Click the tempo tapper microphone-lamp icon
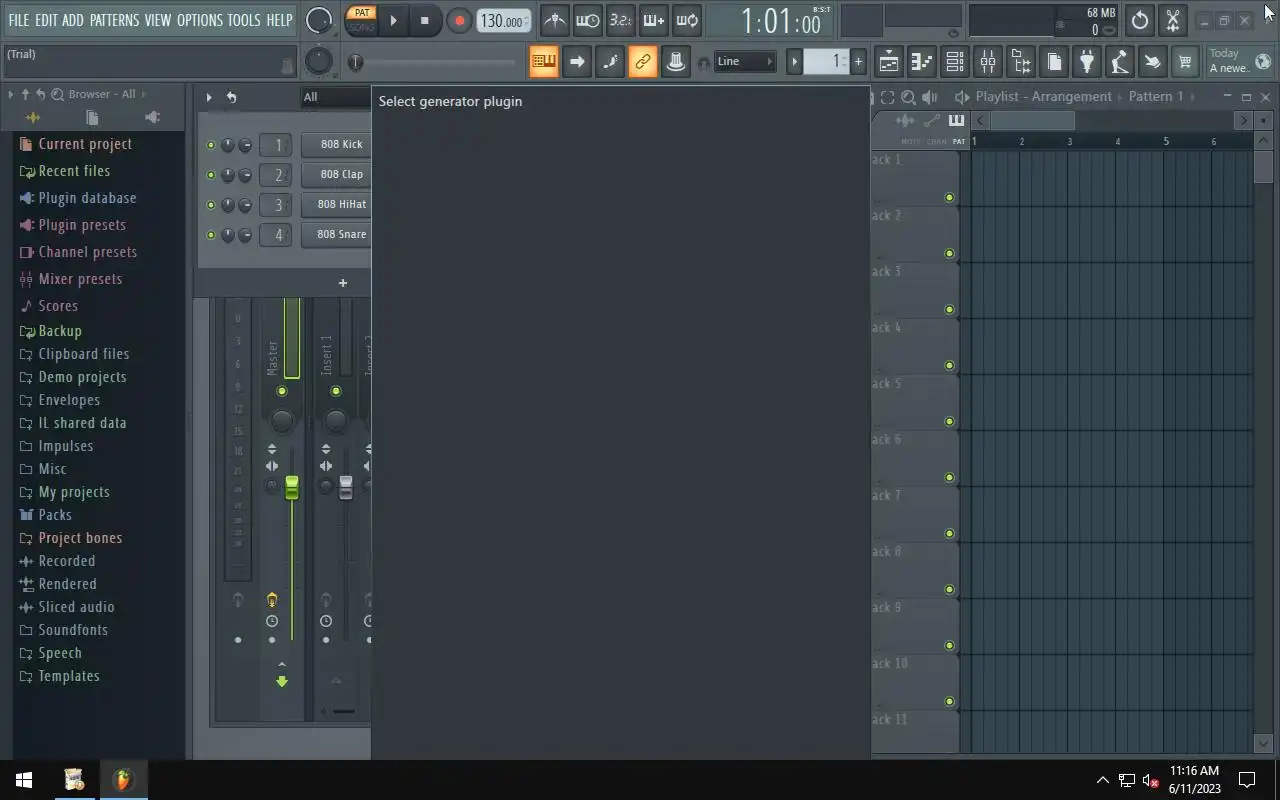The image size is (1280, 800). point(1120,62)
